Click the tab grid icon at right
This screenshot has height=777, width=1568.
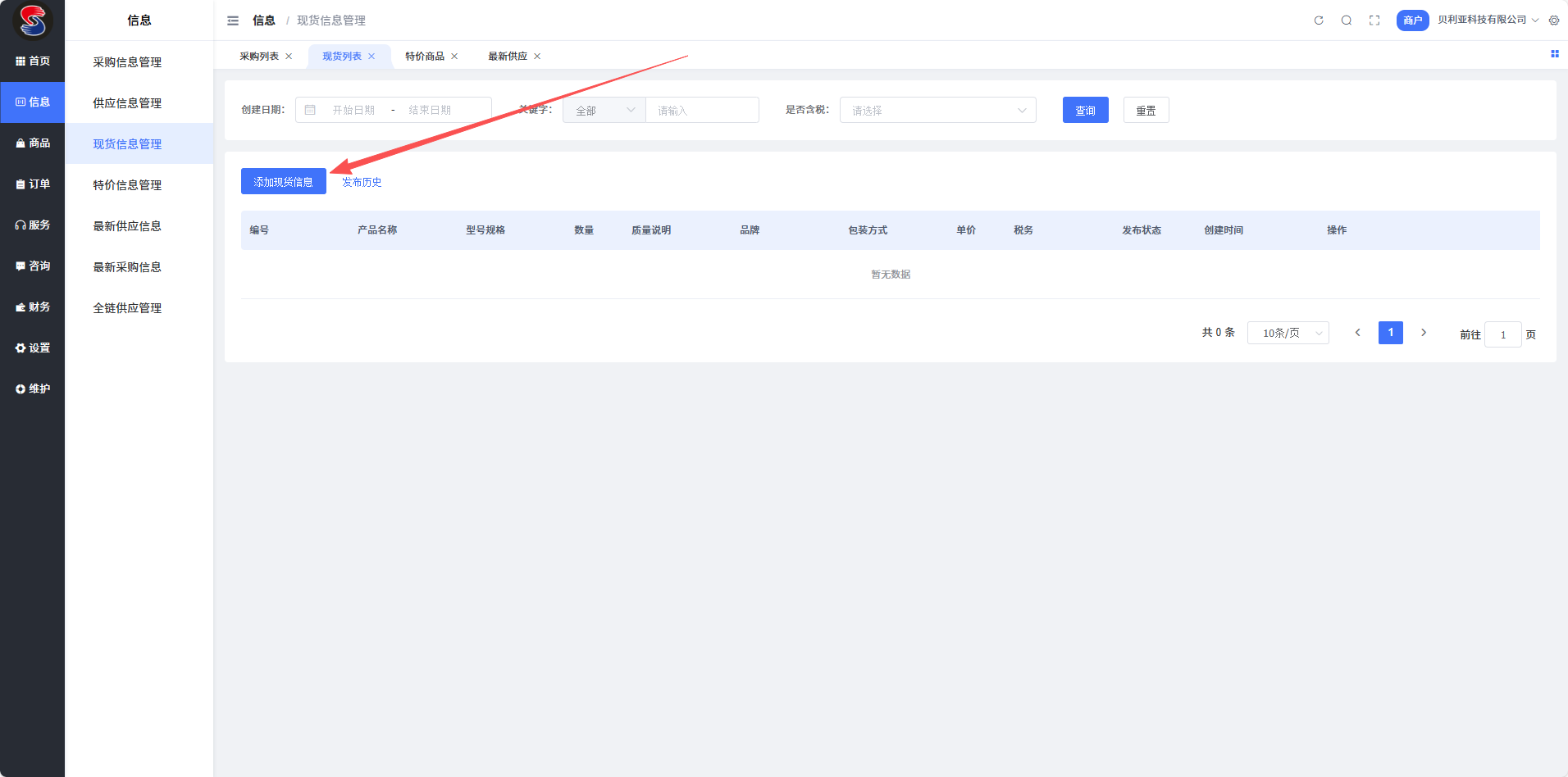pos(1554,54)
